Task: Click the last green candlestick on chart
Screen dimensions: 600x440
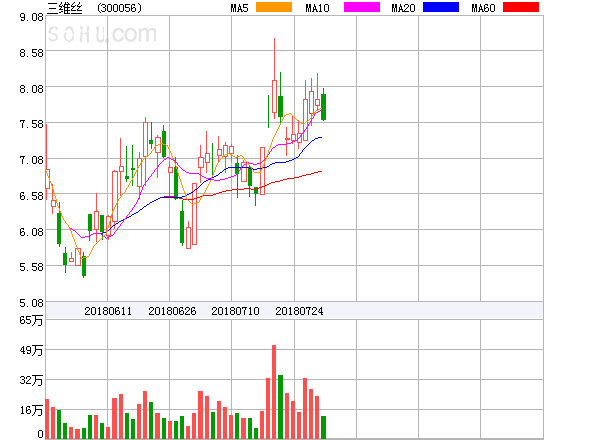Action: point(323,106)
